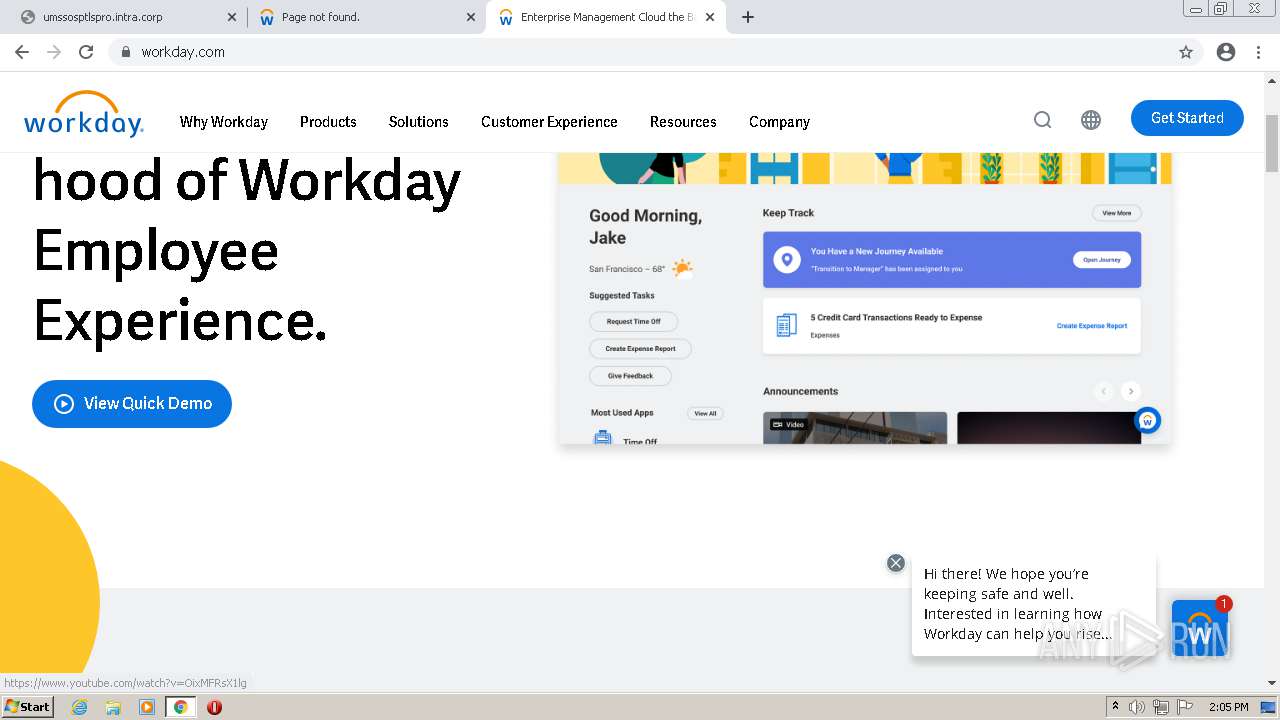Show hidden tray icons arrow

coord(1115,707)
